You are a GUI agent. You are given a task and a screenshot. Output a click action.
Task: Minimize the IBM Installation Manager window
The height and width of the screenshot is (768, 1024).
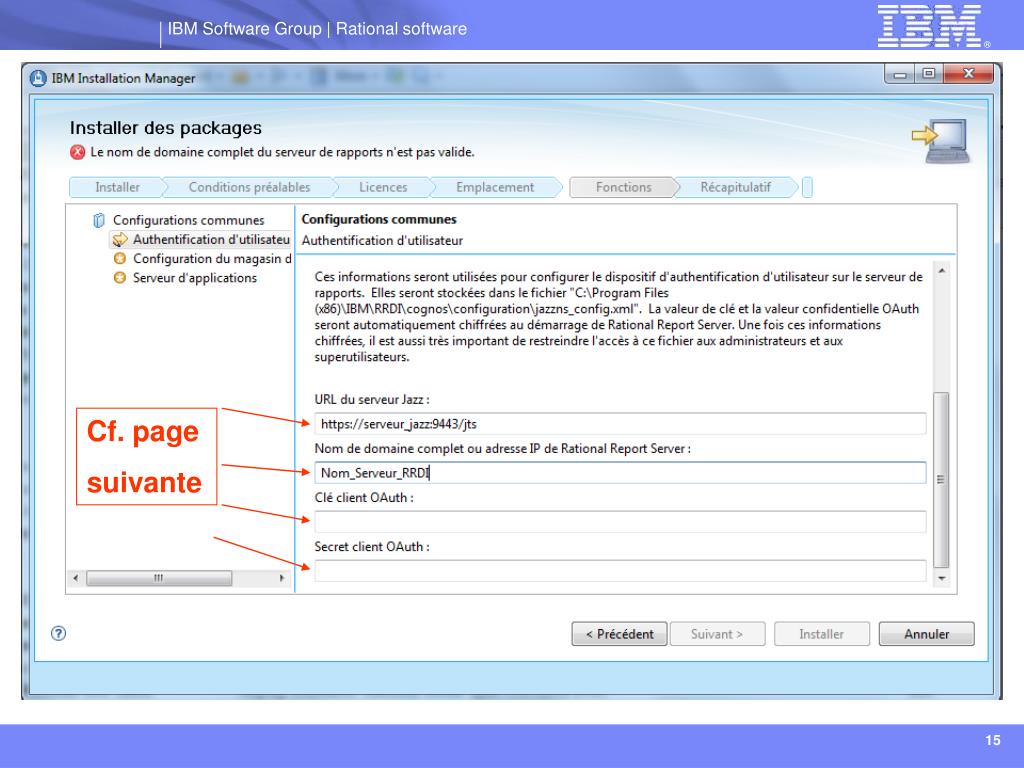(900, 74)
